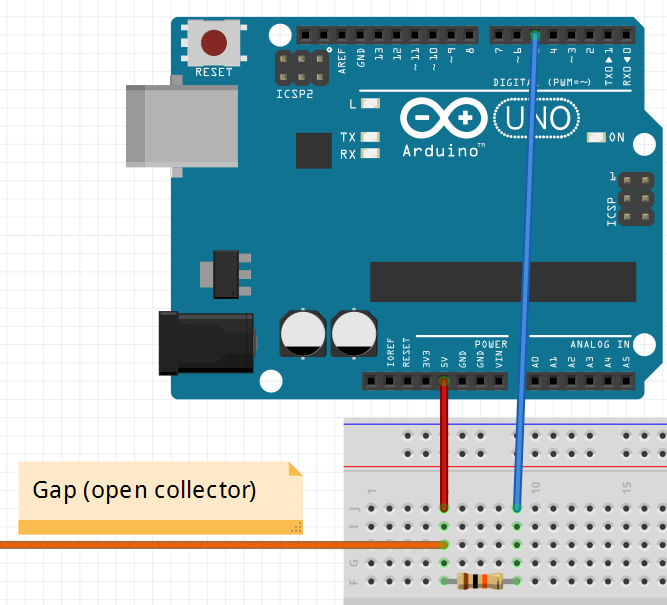Select the capacitor nearest the IOREF pin
The image size is (667, 605).
click(x=354, y=334)
